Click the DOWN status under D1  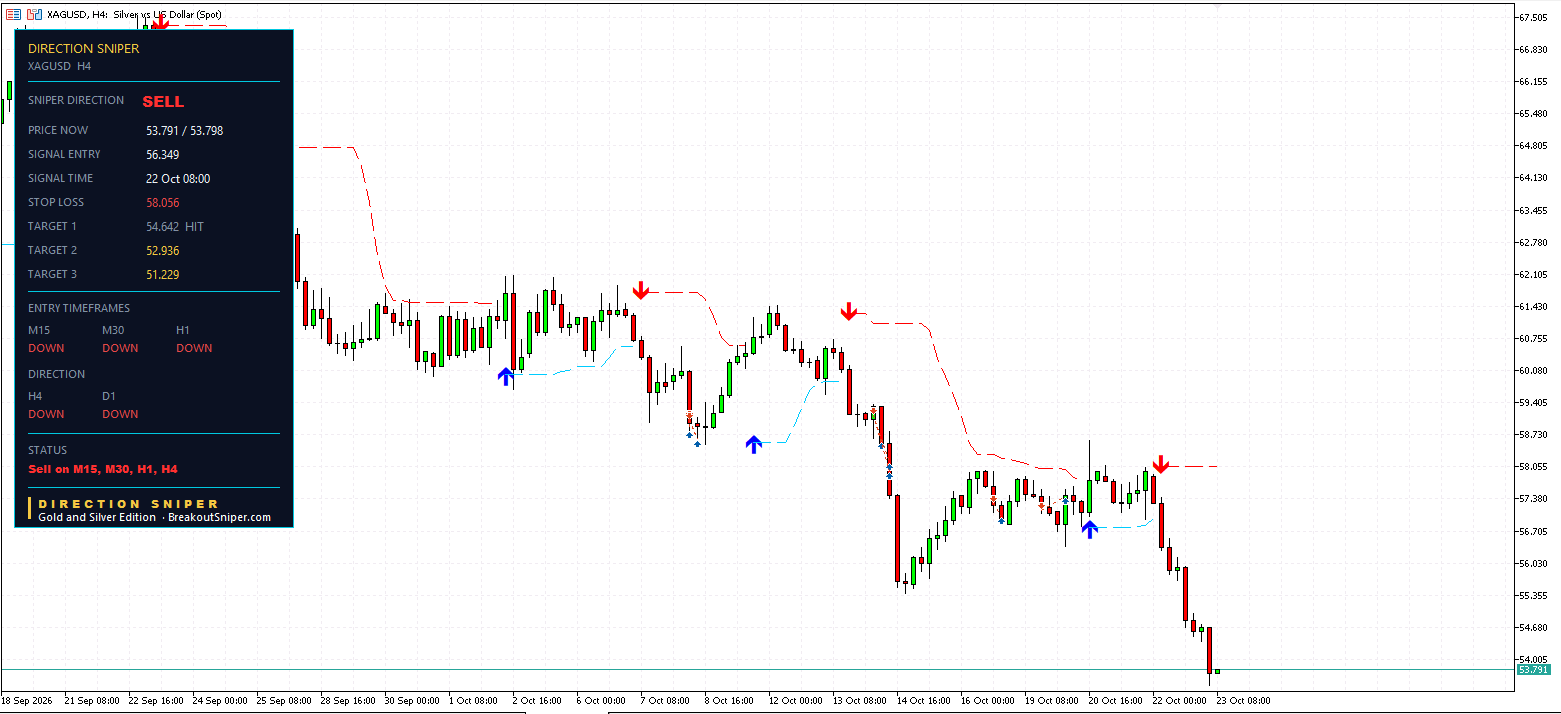[x=120, y=414]
